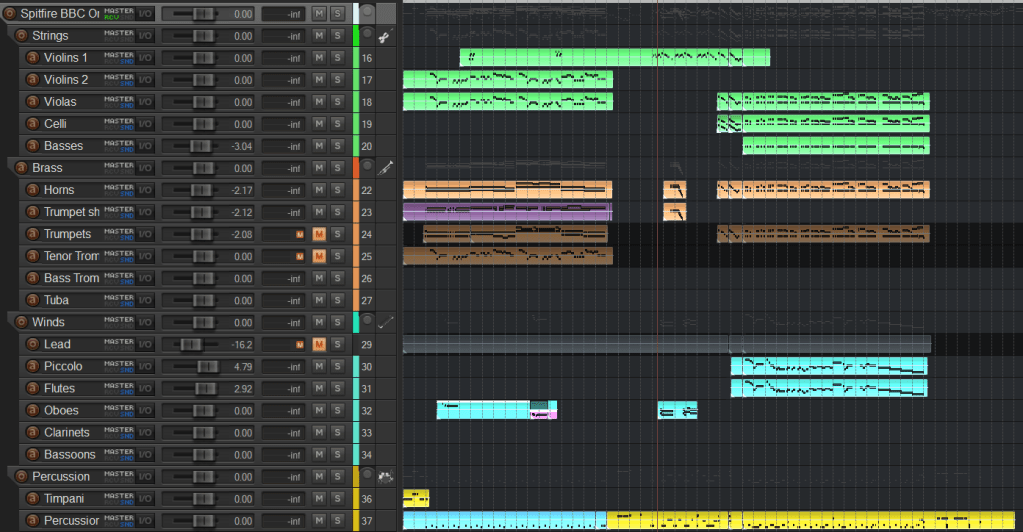Unmute the Trumpets track

coord(319,234)
